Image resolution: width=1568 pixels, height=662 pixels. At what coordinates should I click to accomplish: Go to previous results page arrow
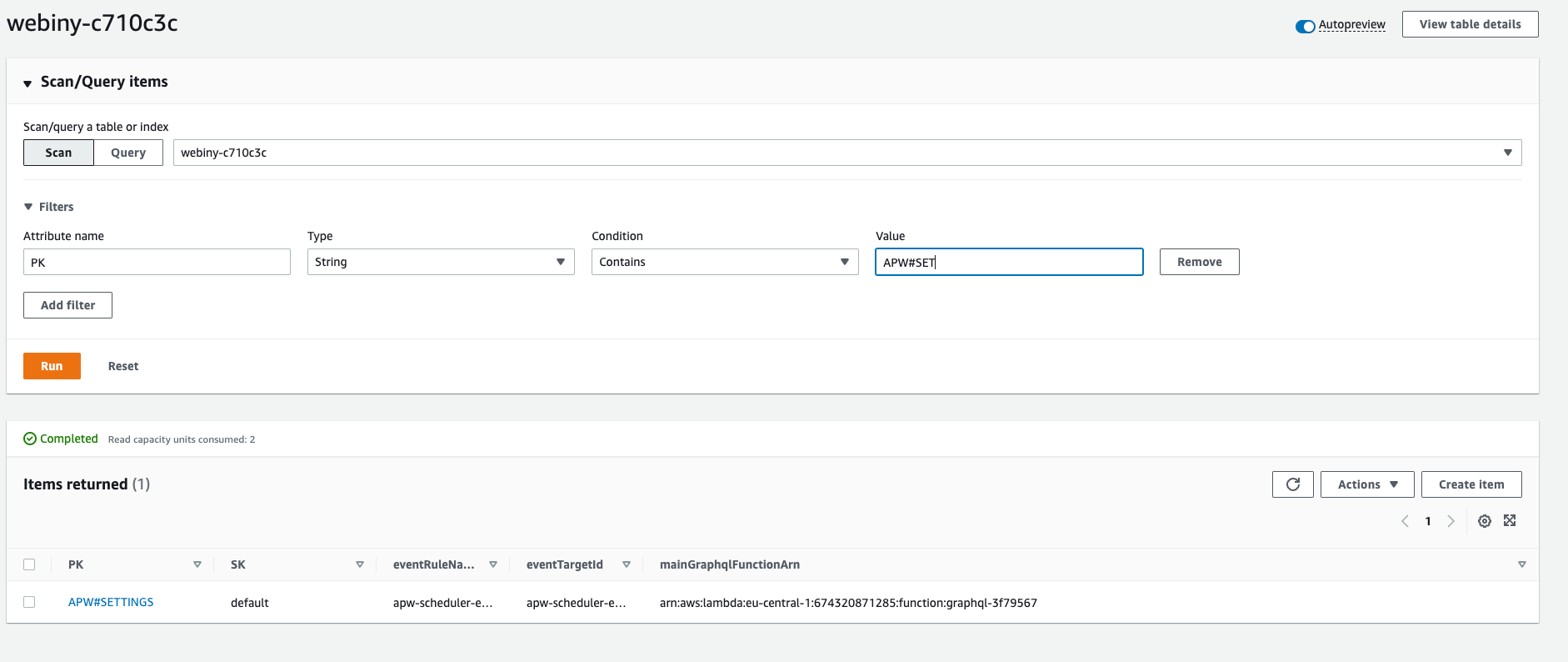[x=1405, y=521]
